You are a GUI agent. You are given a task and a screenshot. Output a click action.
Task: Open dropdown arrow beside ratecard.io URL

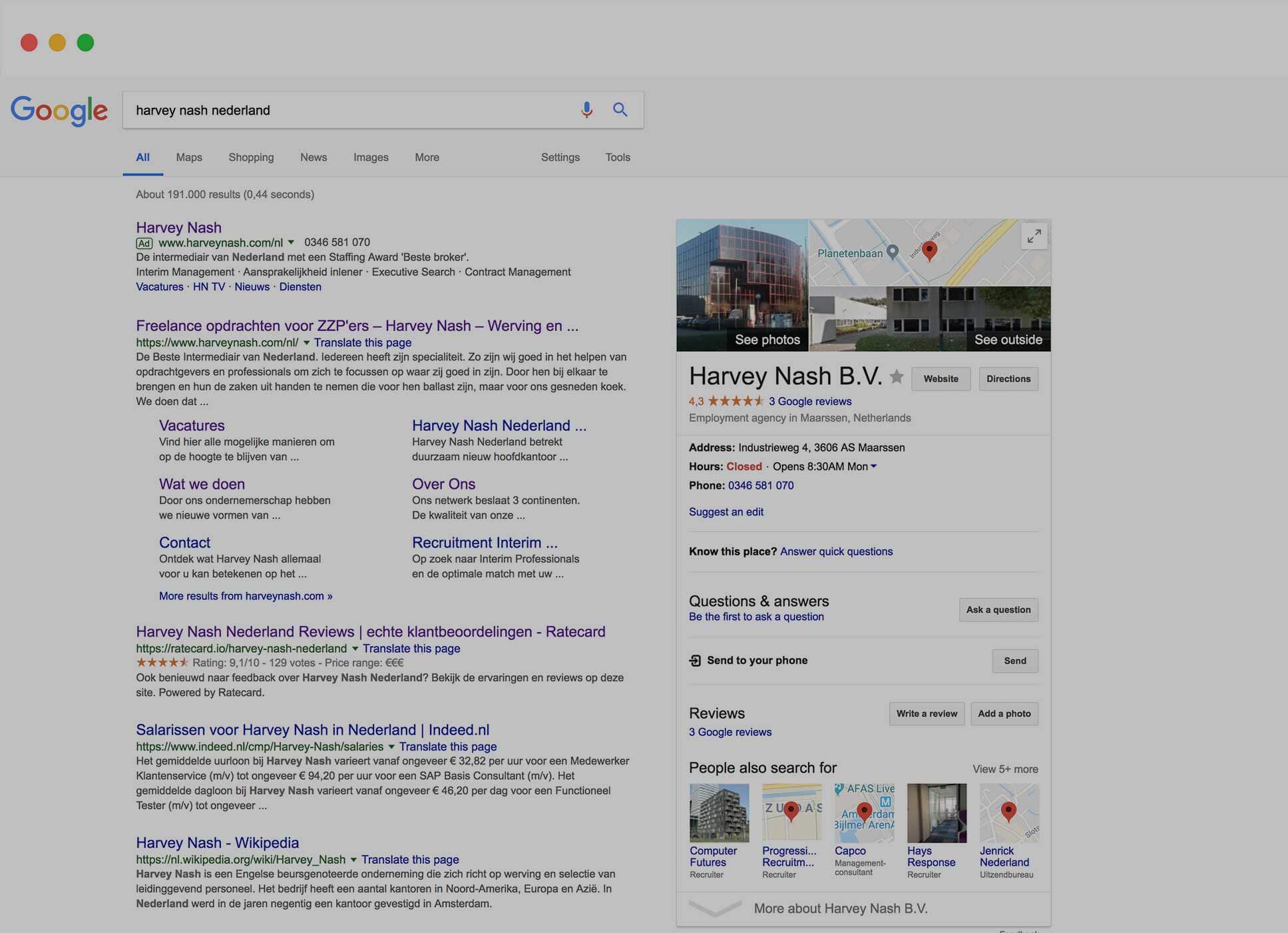(355, 649)
